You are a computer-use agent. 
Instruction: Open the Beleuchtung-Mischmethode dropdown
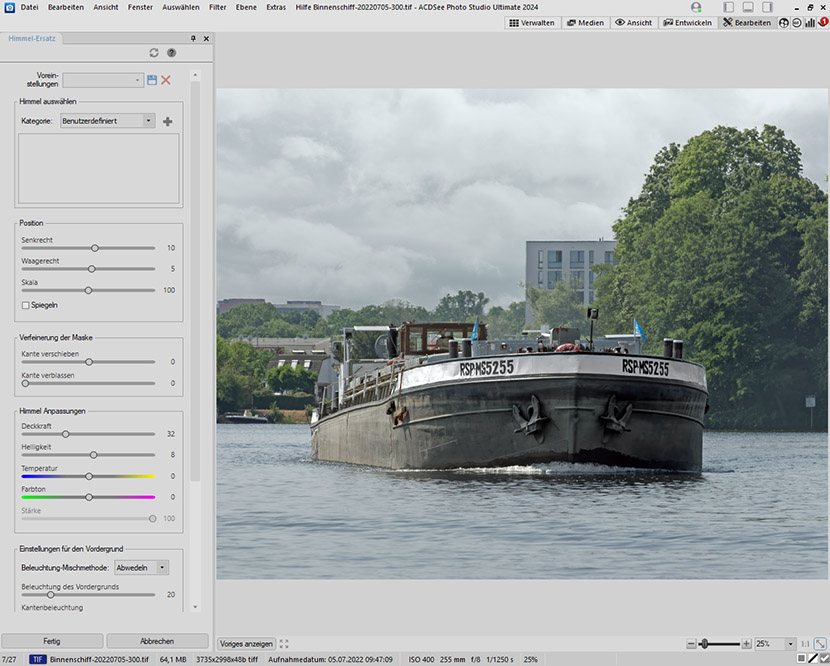[141, 567]
